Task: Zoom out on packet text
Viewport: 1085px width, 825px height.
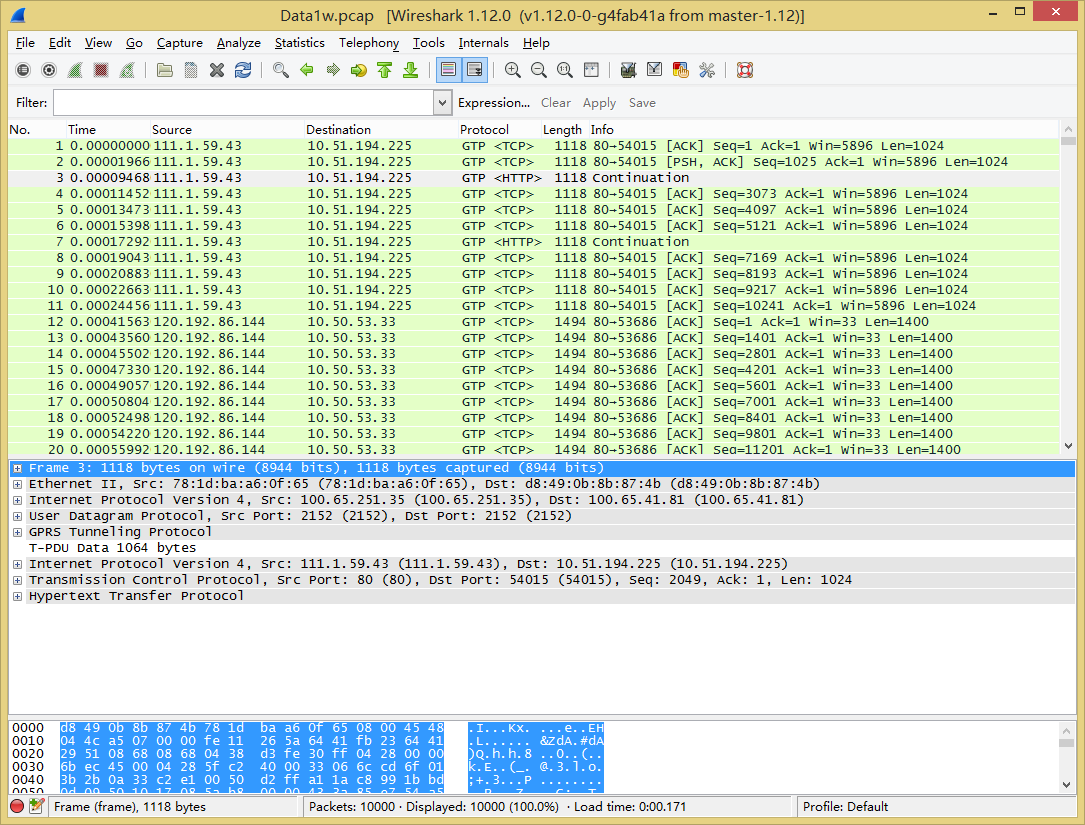Action: point(538,70)
